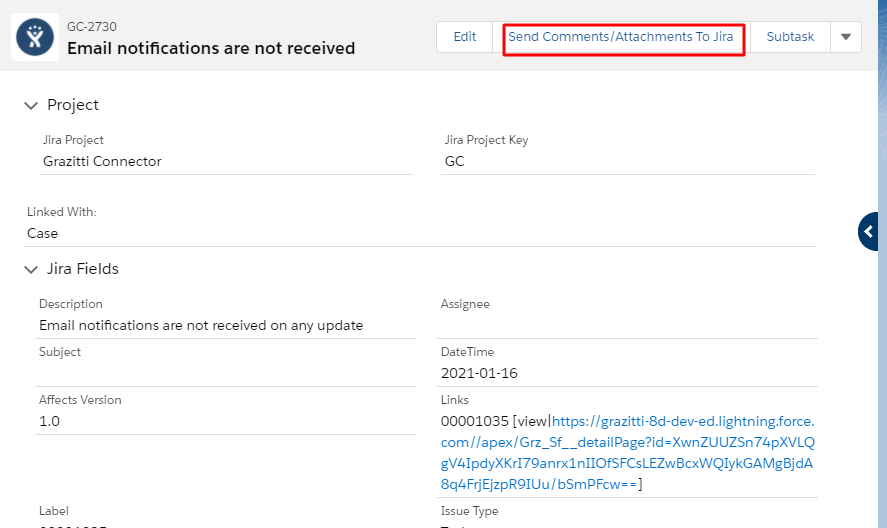Click the GC project key value
This screenshot has height=528, width=887.
point(454,161)
